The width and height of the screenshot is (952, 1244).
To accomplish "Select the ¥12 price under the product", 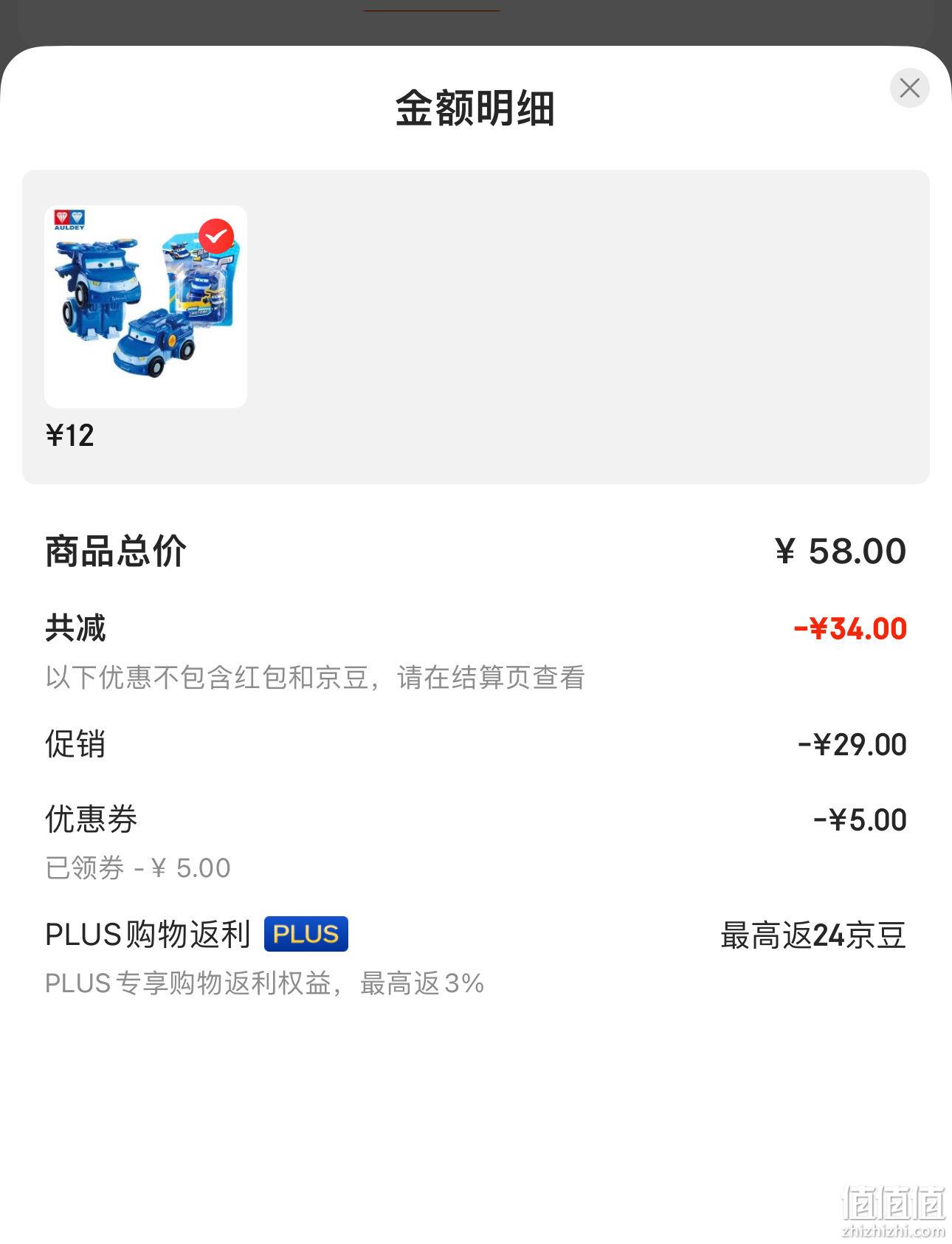I will (70, 436).
